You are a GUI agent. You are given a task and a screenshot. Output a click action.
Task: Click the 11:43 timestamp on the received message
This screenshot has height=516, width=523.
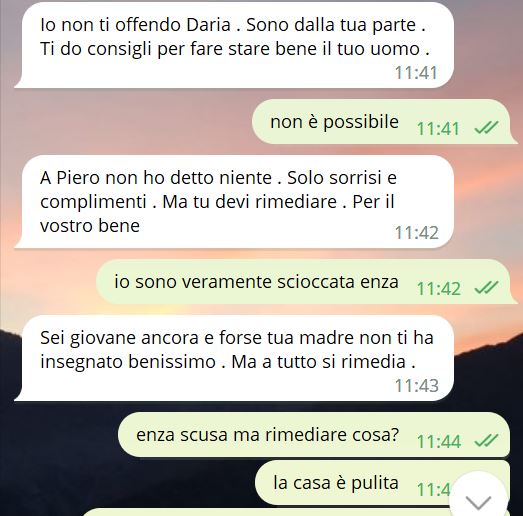point(417,386)
